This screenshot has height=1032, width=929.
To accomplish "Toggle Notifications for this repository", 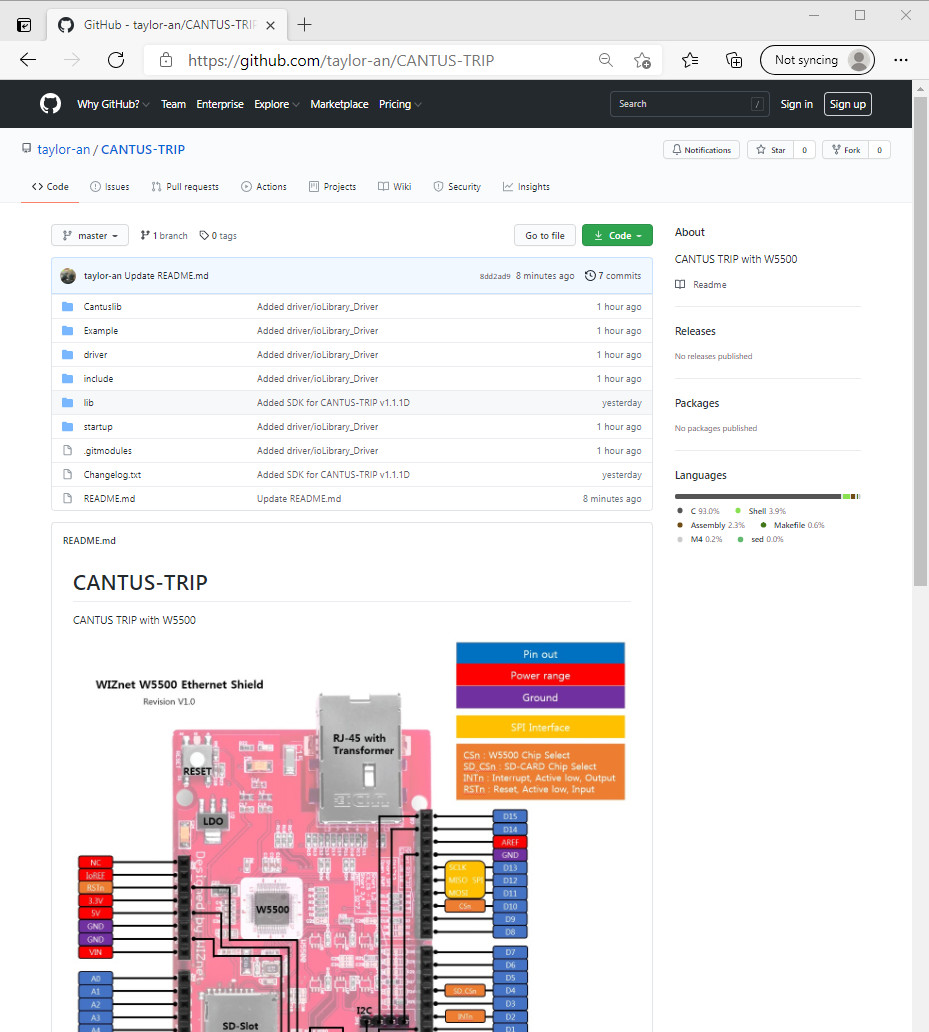I will tap(701, 150).
